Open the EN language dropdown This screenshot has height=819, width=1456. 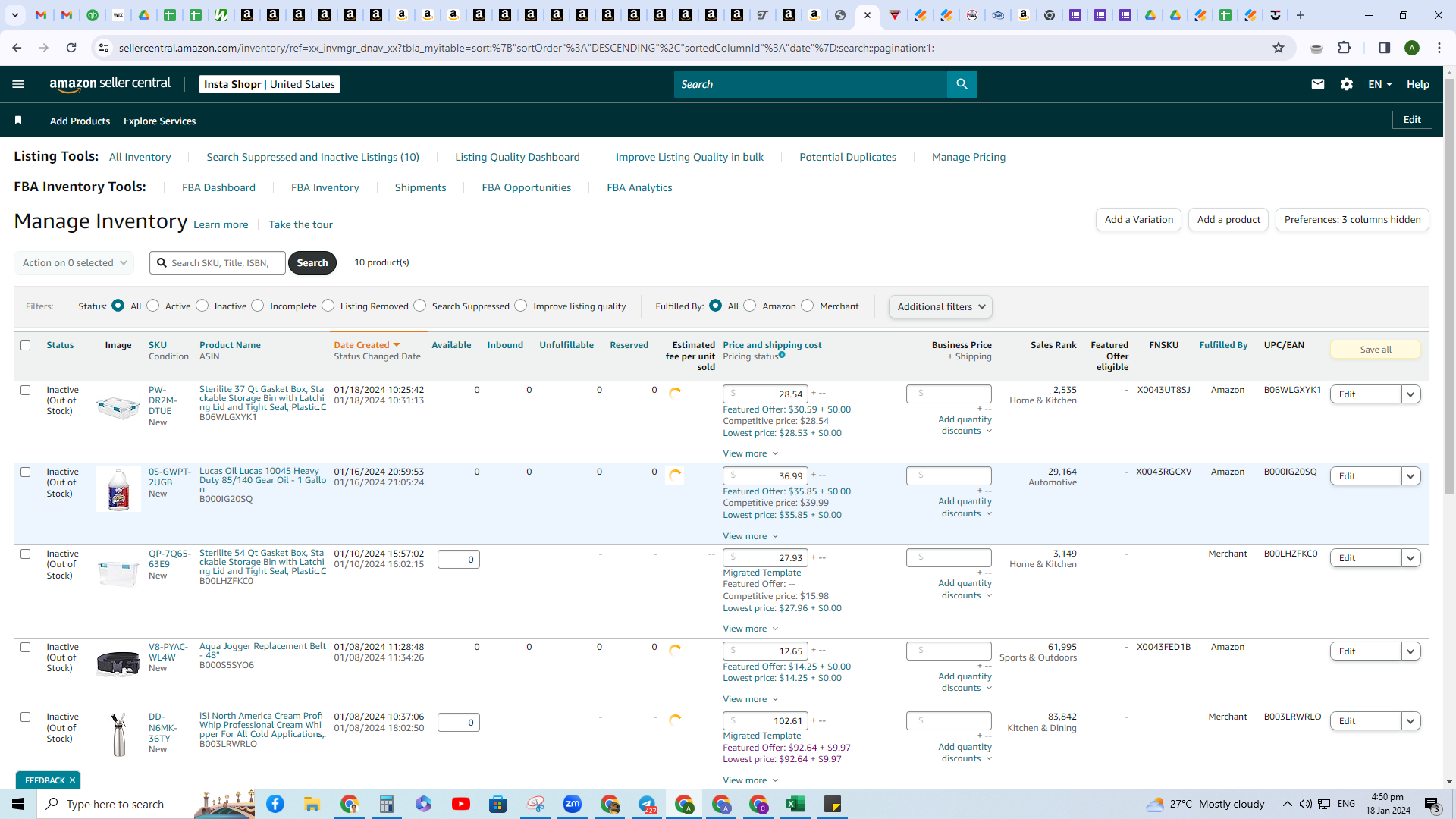click(1380, 84)
